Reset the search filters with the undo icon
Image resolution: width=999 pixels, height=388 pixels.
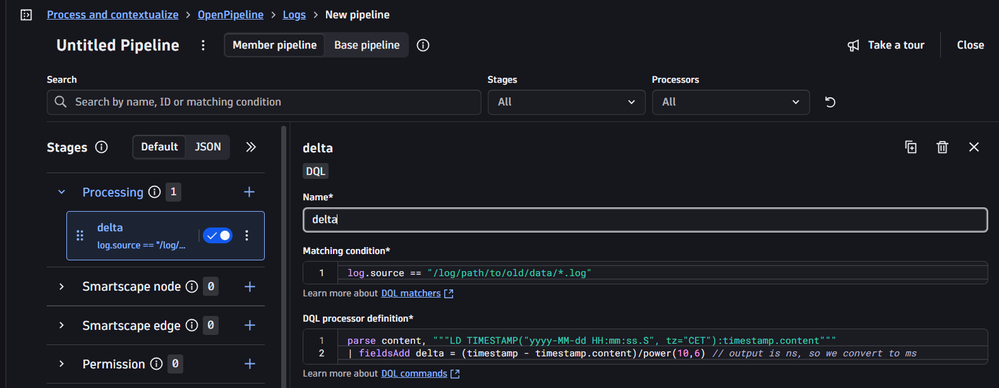(830, 102)
